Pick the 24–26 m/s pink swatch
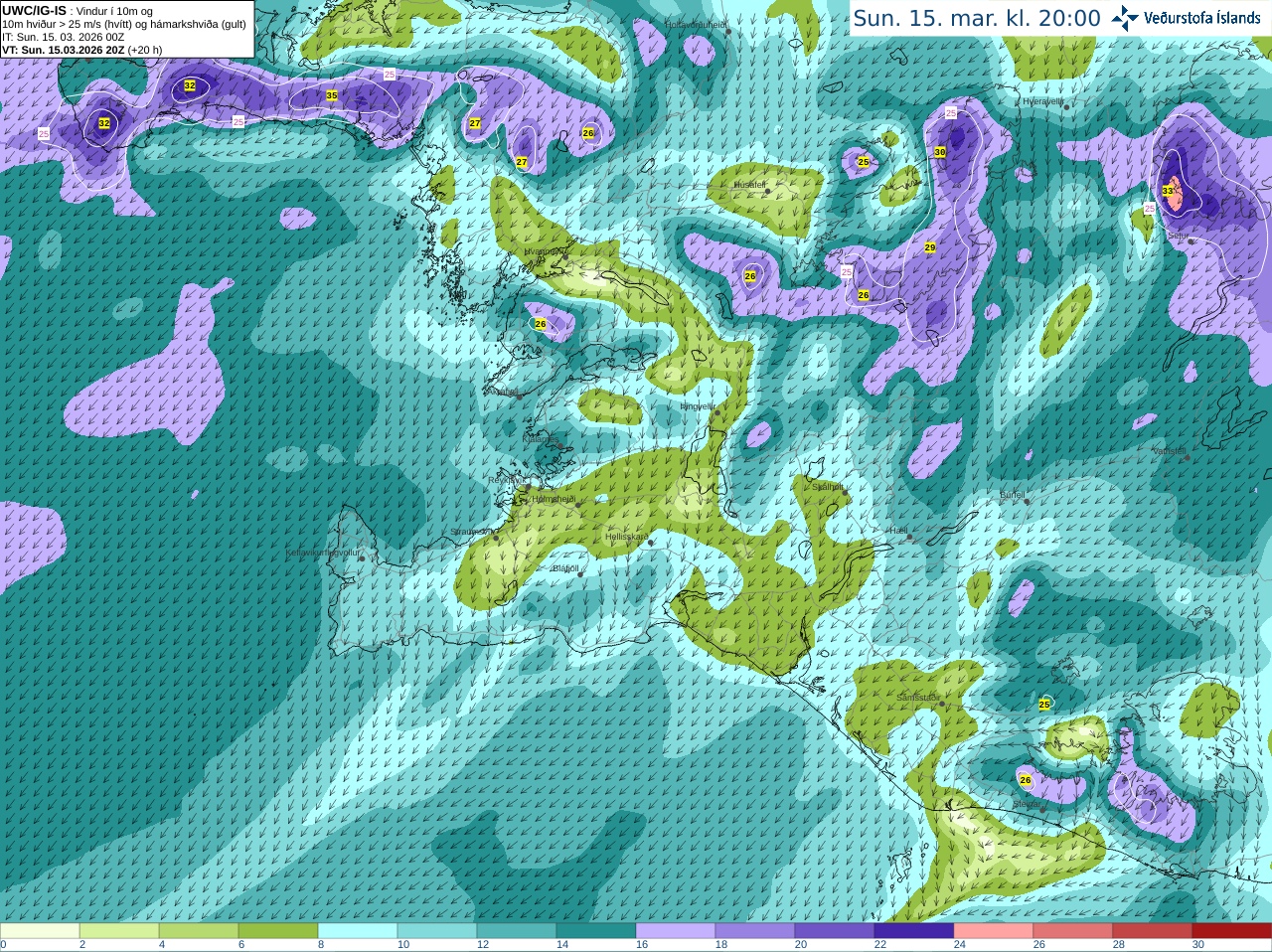 (x=994, y=931)
